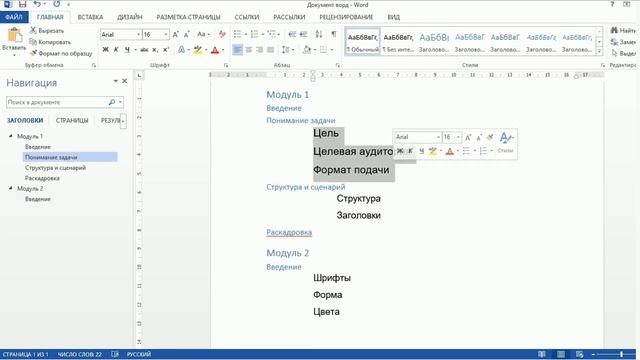
Task: Apply the Обычный style from the gallery
Action: 362,42
